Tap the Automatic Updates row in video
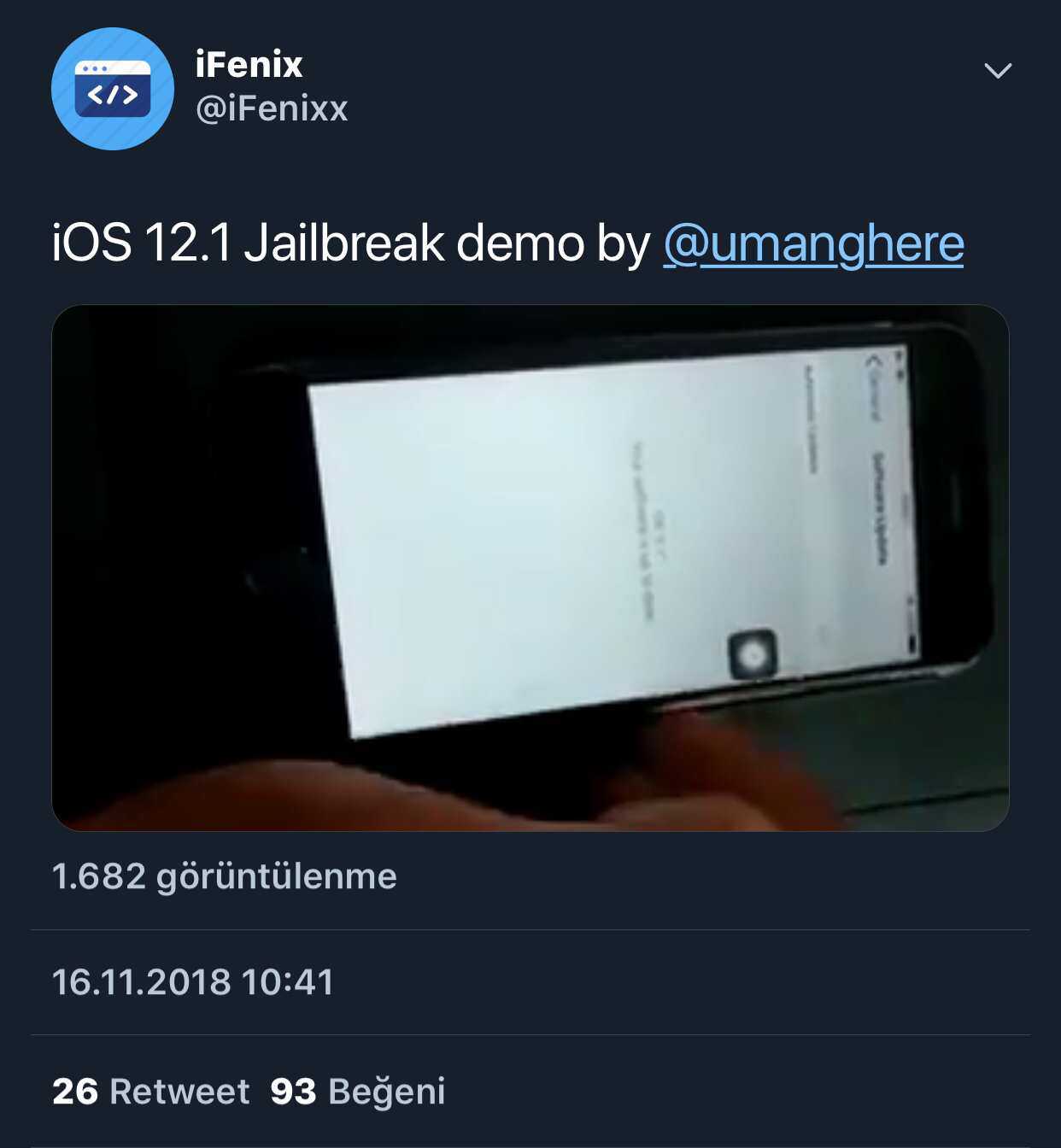Viewport: 1061px width, 1148px height. [x=808, y=420]
